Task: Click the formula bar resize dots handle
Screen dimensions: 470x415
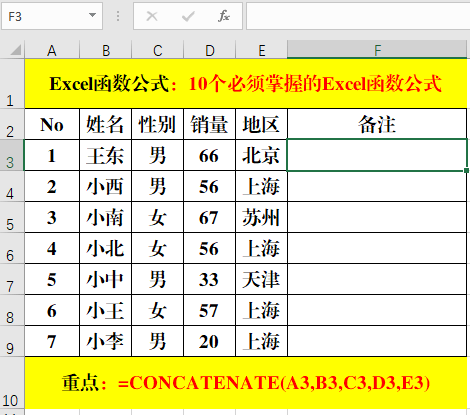Action: tap(118, 16)
